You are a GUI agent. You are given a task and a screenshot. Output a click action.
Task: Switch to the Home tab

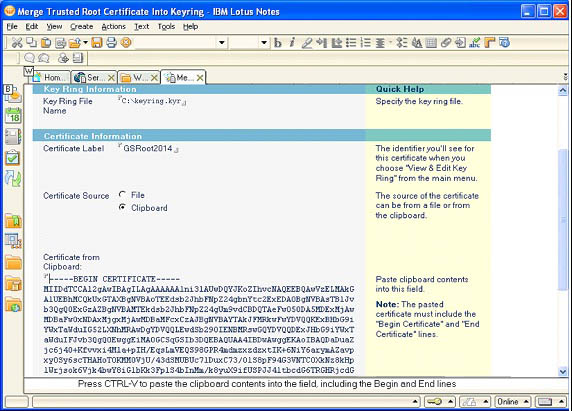51,77
